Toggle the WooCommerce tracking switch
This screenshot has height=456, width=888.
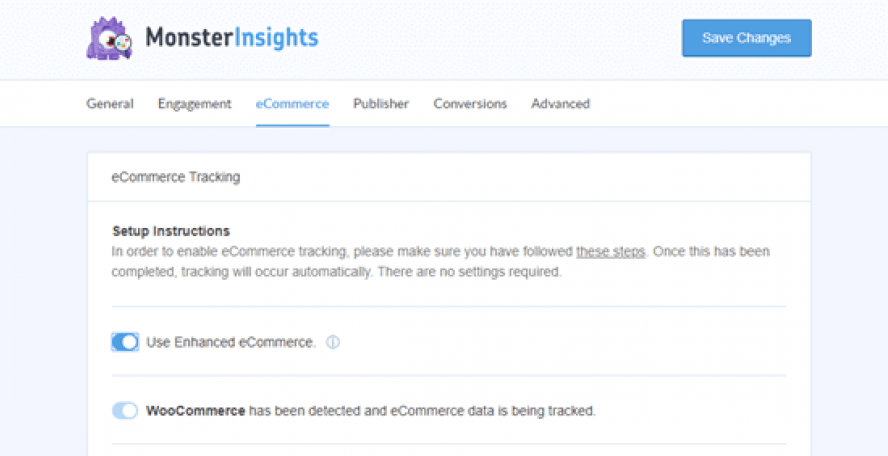pyautogui.click(x=125, y=411)
